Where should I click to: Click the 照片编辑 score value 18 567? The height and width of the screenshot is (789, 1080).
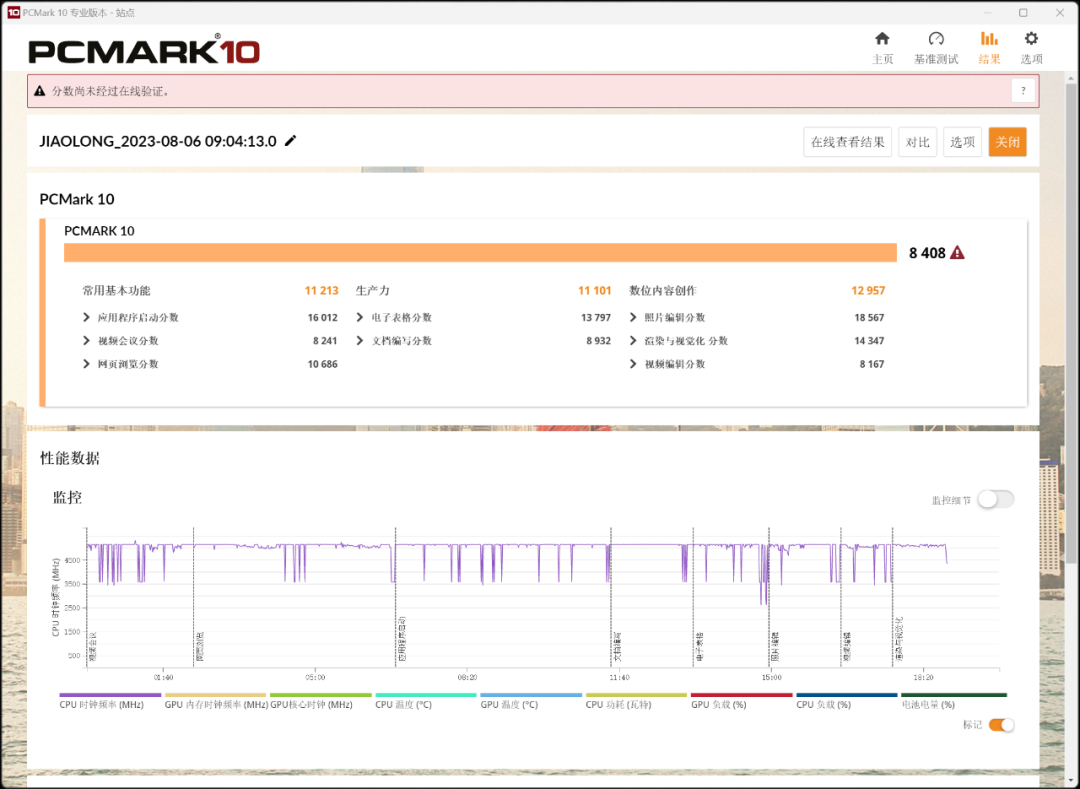[869, 317]
